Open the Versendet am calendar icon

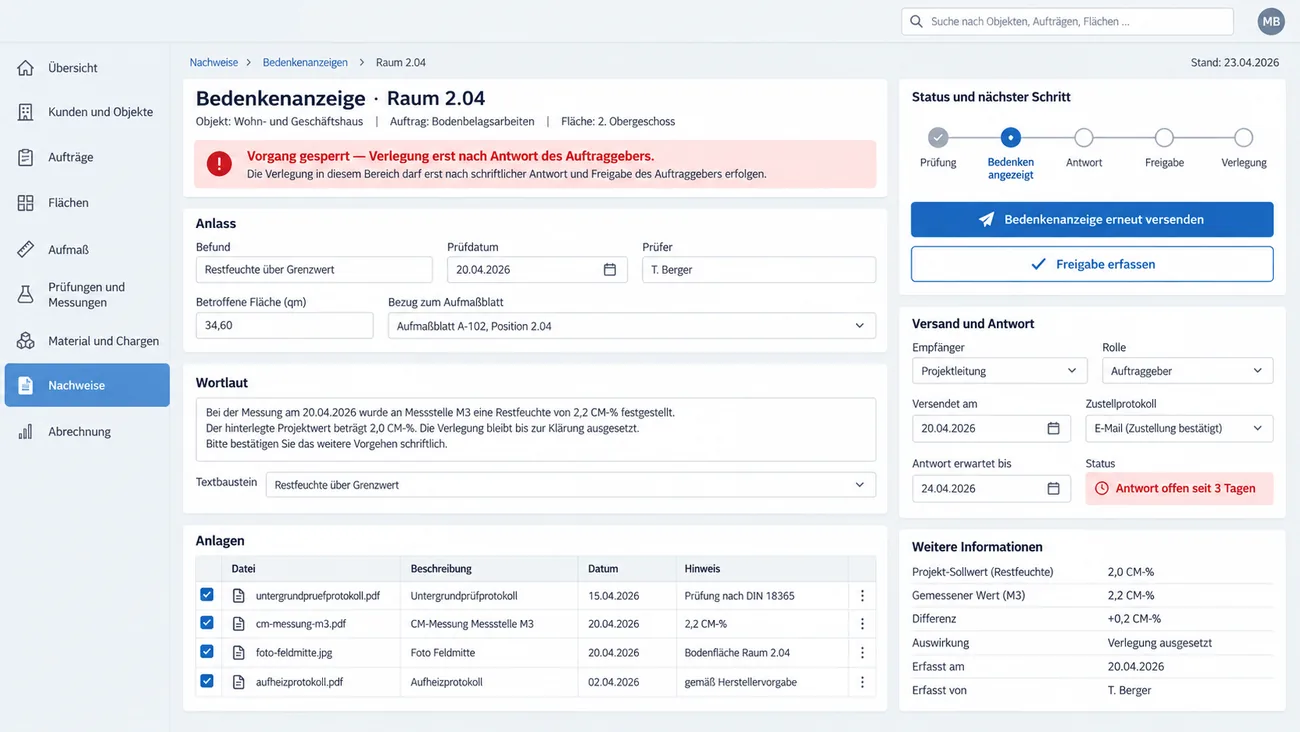(x=1053, y=428)
